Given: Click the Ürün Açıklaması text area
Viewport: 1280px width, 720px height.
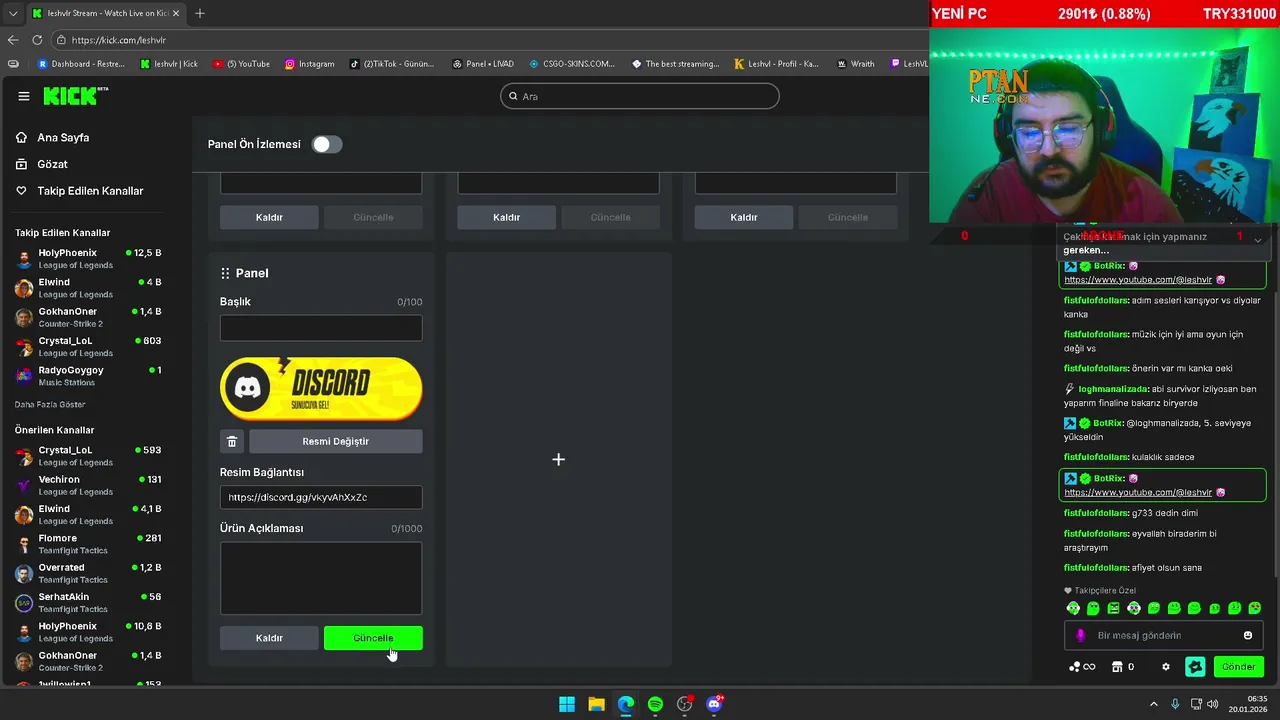Looking at the screenshot, I should click(x=321, y=578).
